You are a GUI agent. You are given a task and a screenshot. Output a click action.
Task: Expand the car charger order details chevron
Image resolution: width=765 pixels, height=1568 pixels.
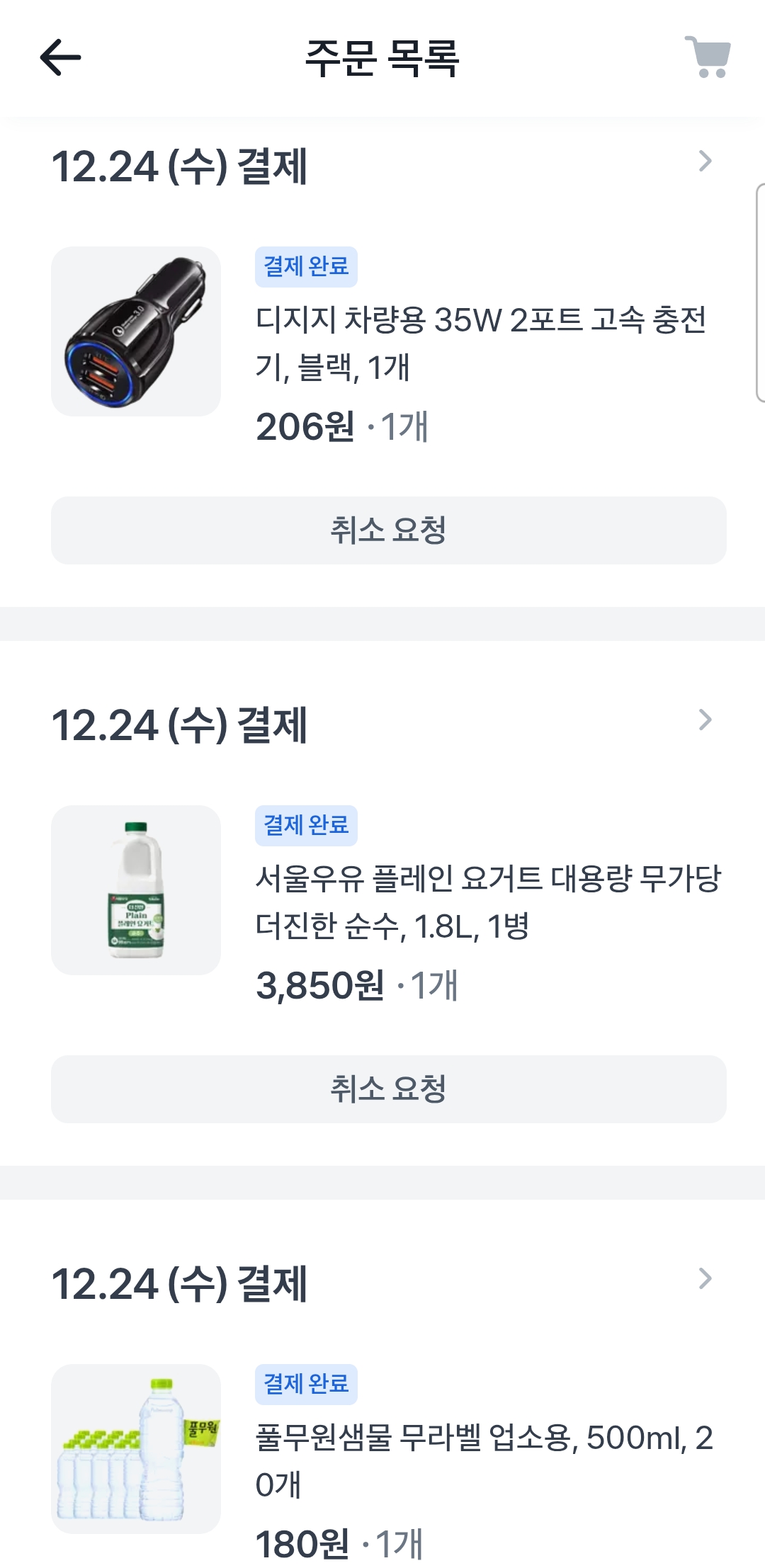[705, 161]
